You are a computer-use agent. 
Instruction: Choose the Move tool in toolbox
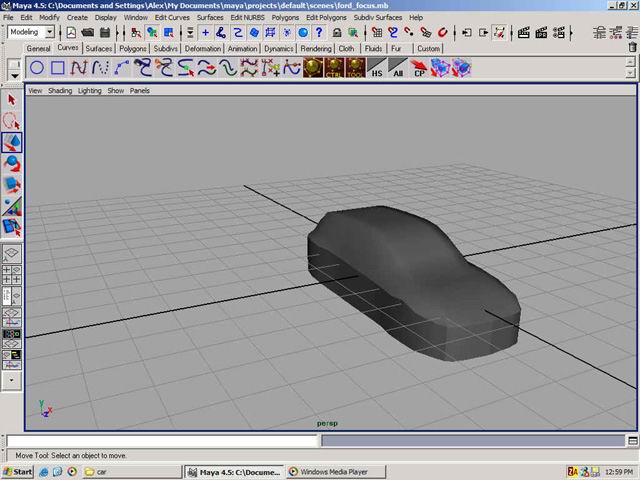pyautogui.click(x=12, y=143)
